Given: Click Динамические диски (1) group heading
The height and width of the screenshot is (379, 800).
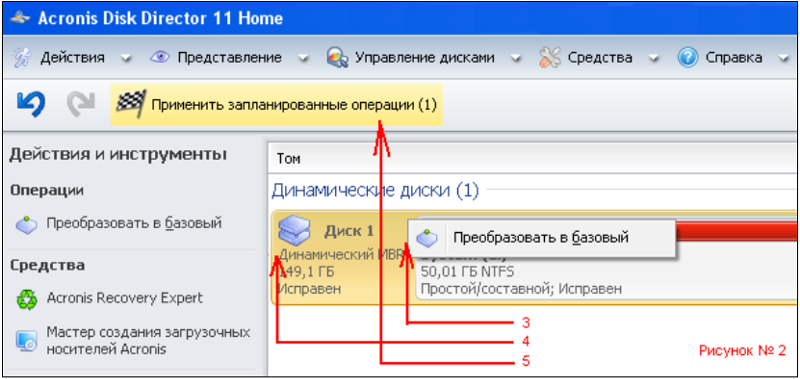Looking at the screenshot, I should [375, 191].
